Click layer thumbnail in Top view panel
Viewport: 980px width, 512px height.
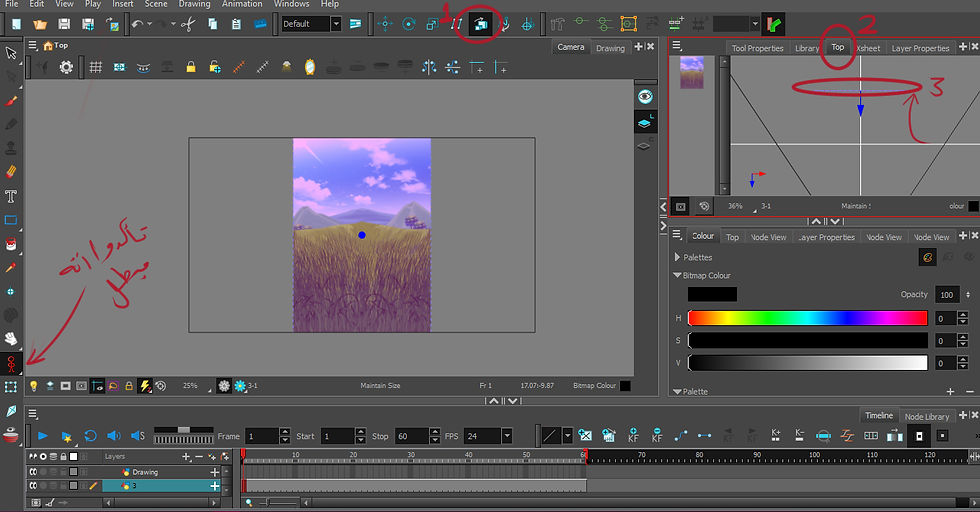coord(692,72)
